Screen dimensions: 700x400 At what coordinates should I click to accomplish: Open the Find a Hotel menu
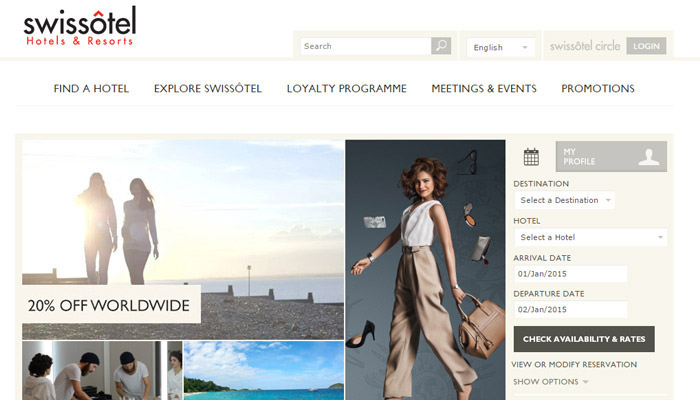[91, 88]
